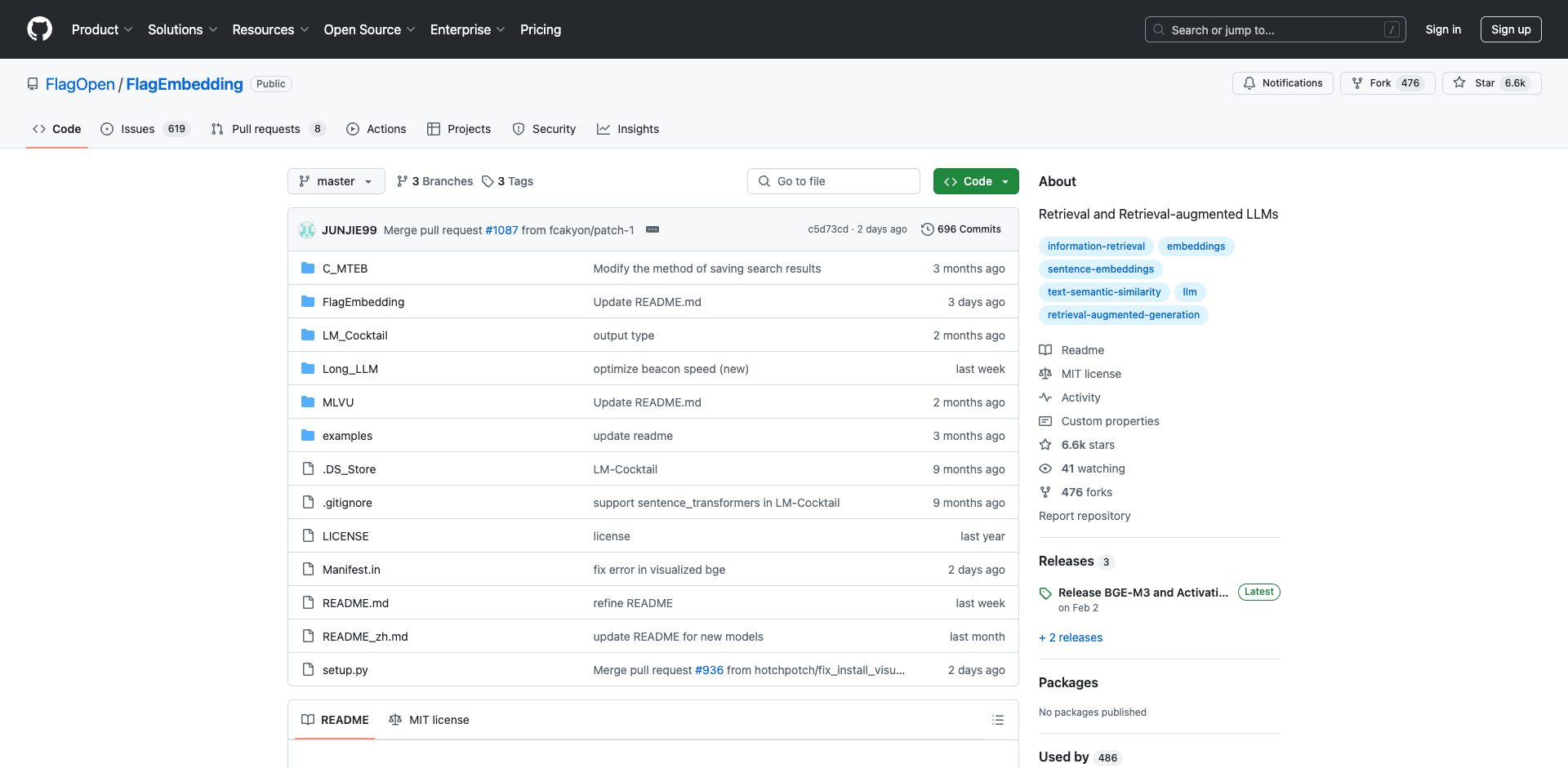Open the Used by 486 link
The image size is (1568, 768).
click(x=1080, y=757)
